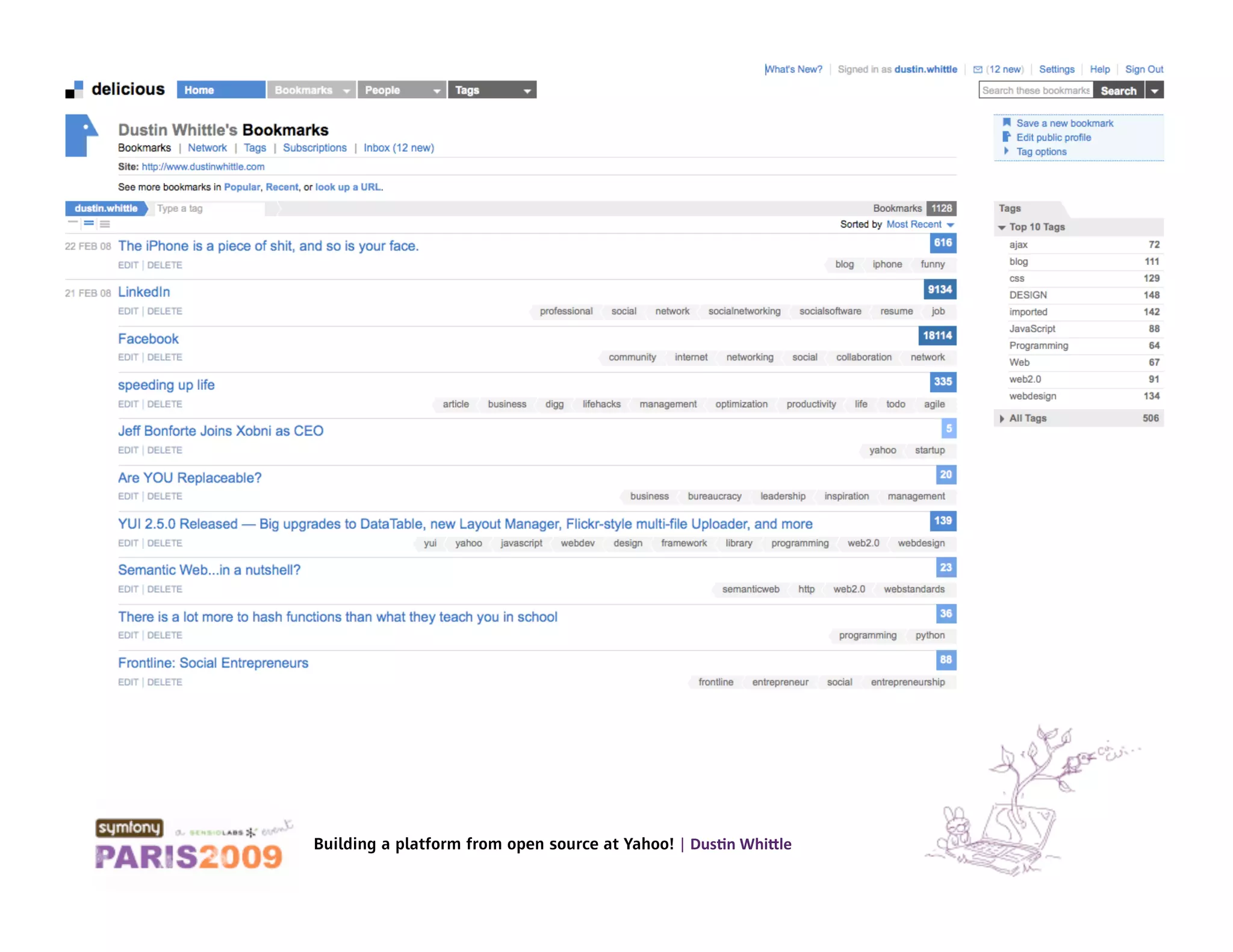This screenshot has height=952, width=1233.
Task: Open the Most Recent sort dropdown
Action: (x=919, y=224)
